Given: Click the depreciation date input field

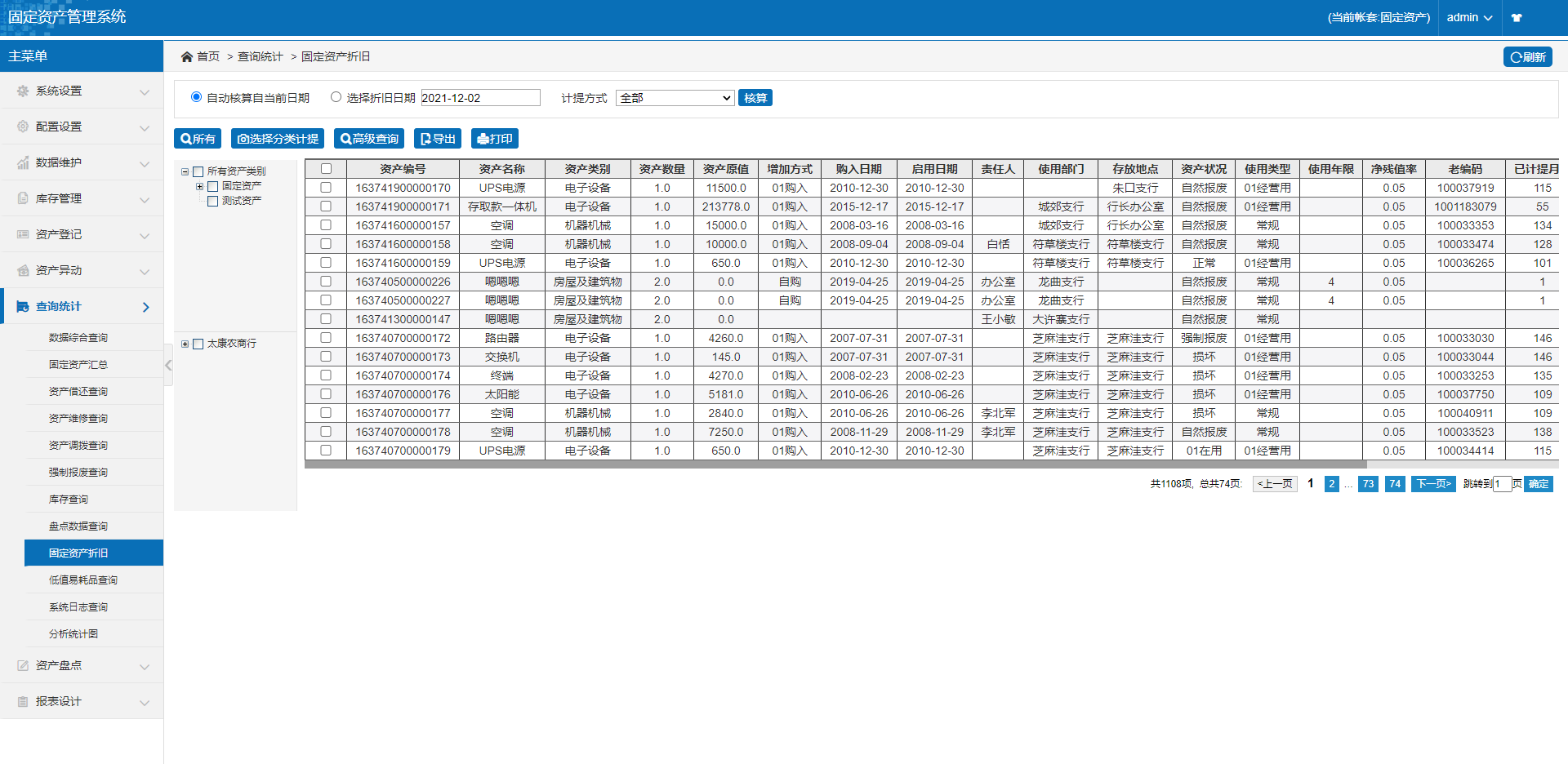Looking at the screenshot, I should (x=480, y=98).
